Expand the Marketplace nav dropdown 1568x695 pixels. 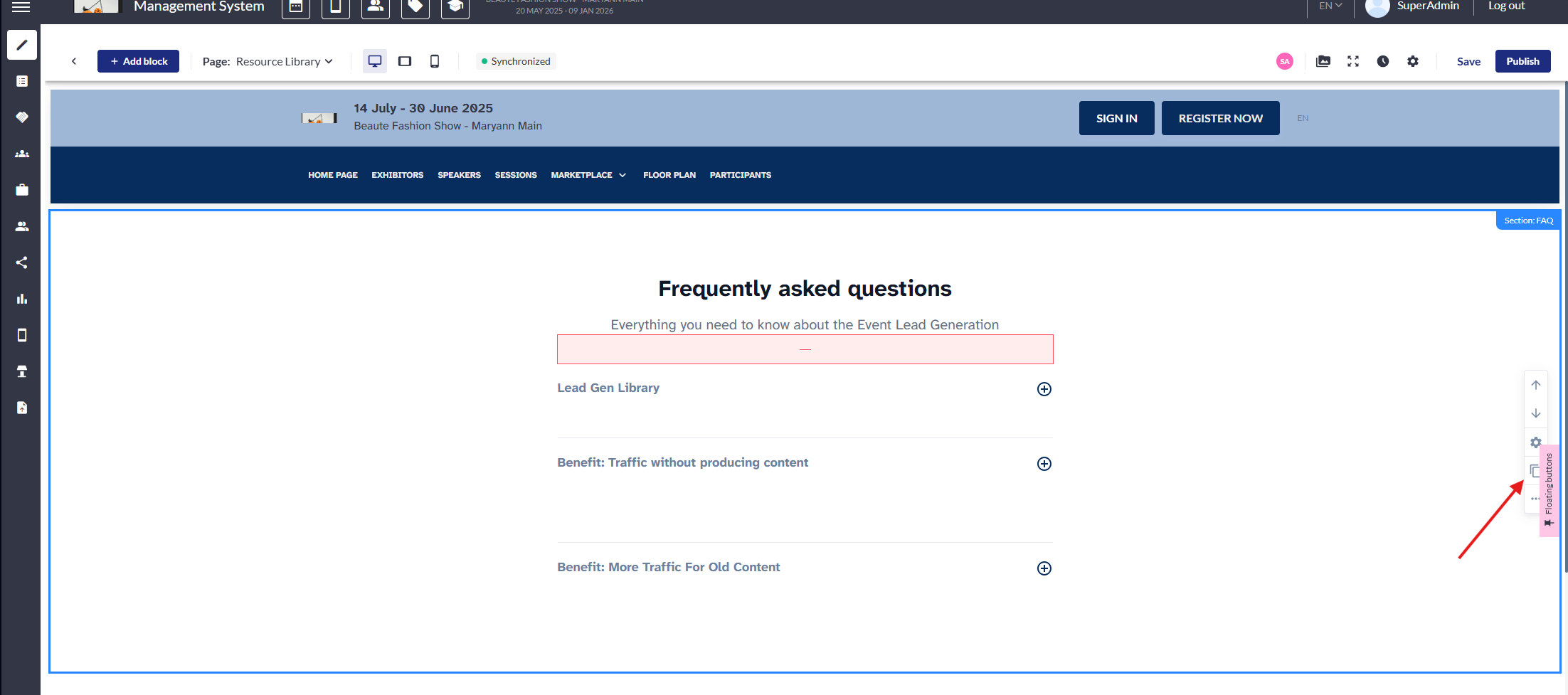588,175
